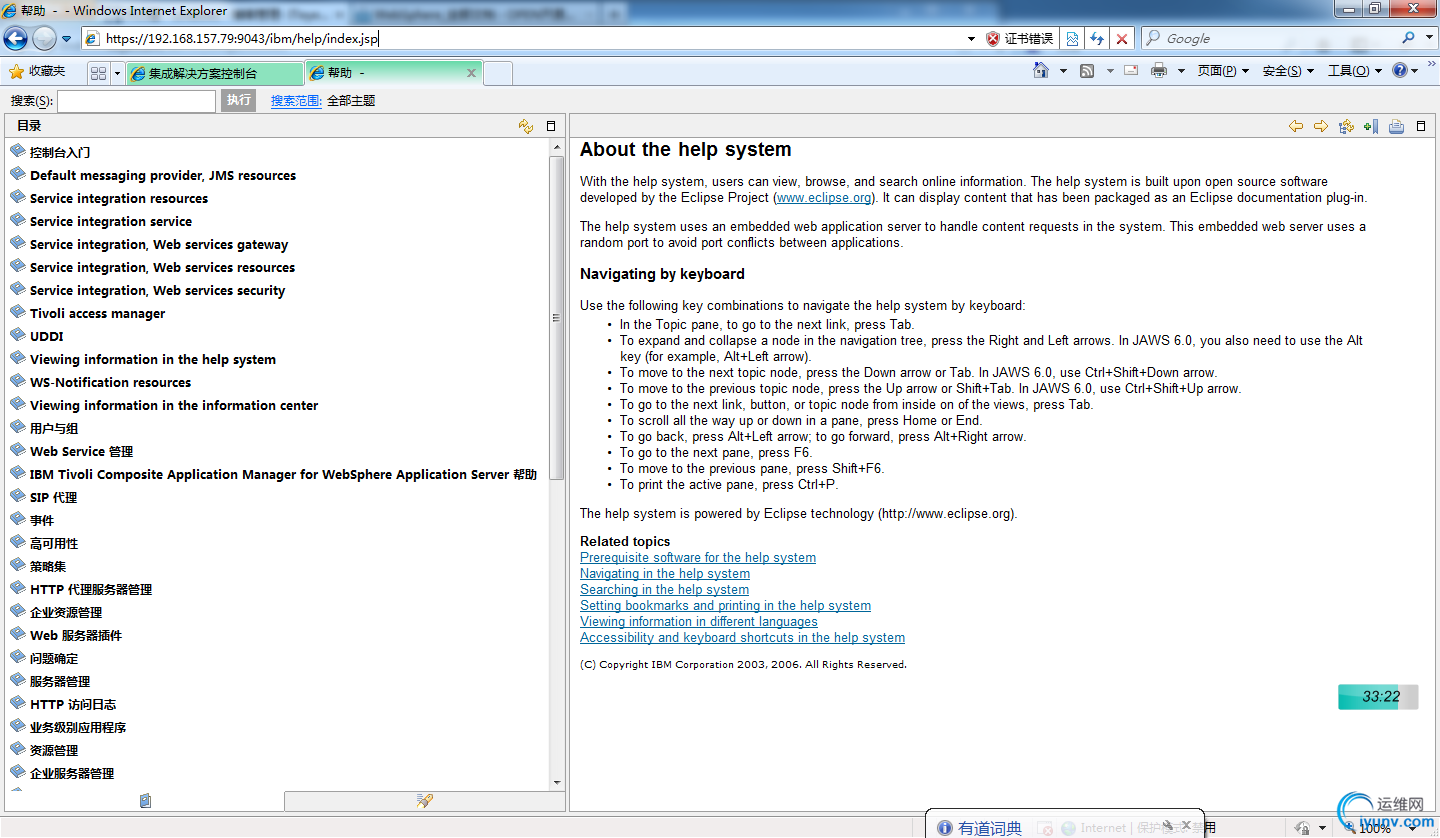Open the Print options dropdown arrow
The image size is (1440, 838).
coord(1181,71)
